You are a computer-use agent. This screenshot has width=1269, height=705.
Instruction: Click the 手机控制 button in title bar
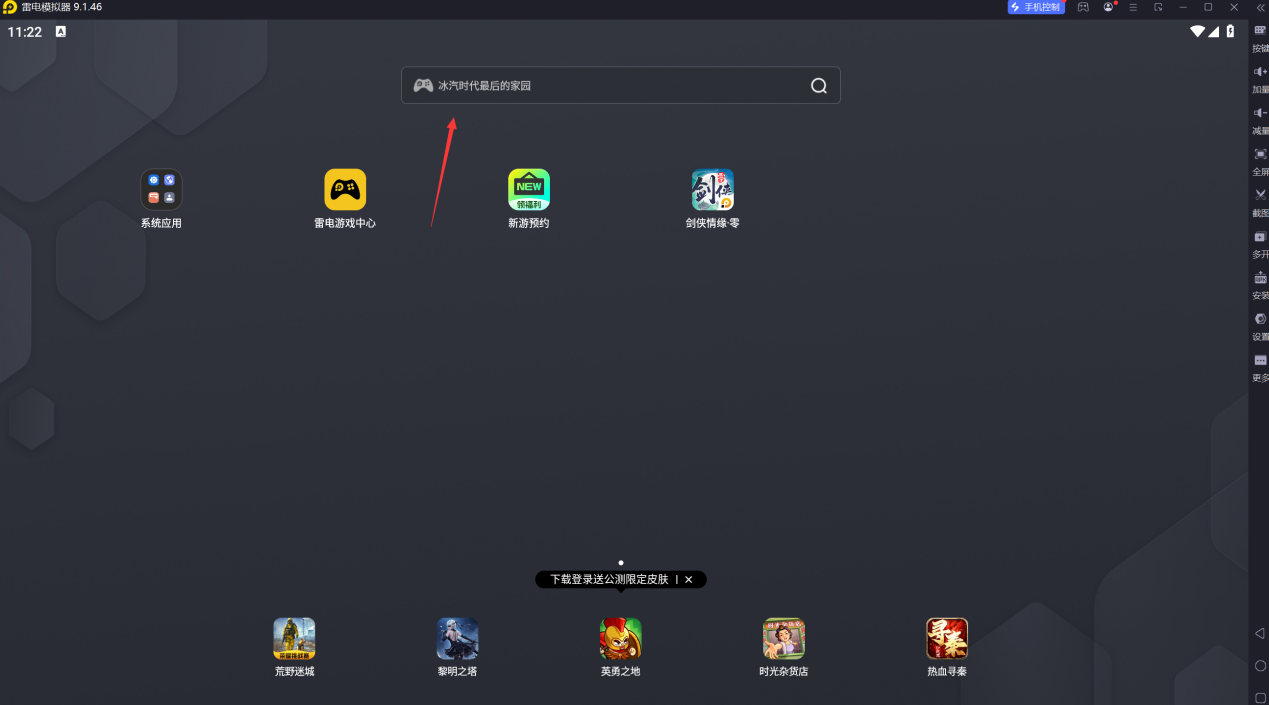[x=1036, y=7]
